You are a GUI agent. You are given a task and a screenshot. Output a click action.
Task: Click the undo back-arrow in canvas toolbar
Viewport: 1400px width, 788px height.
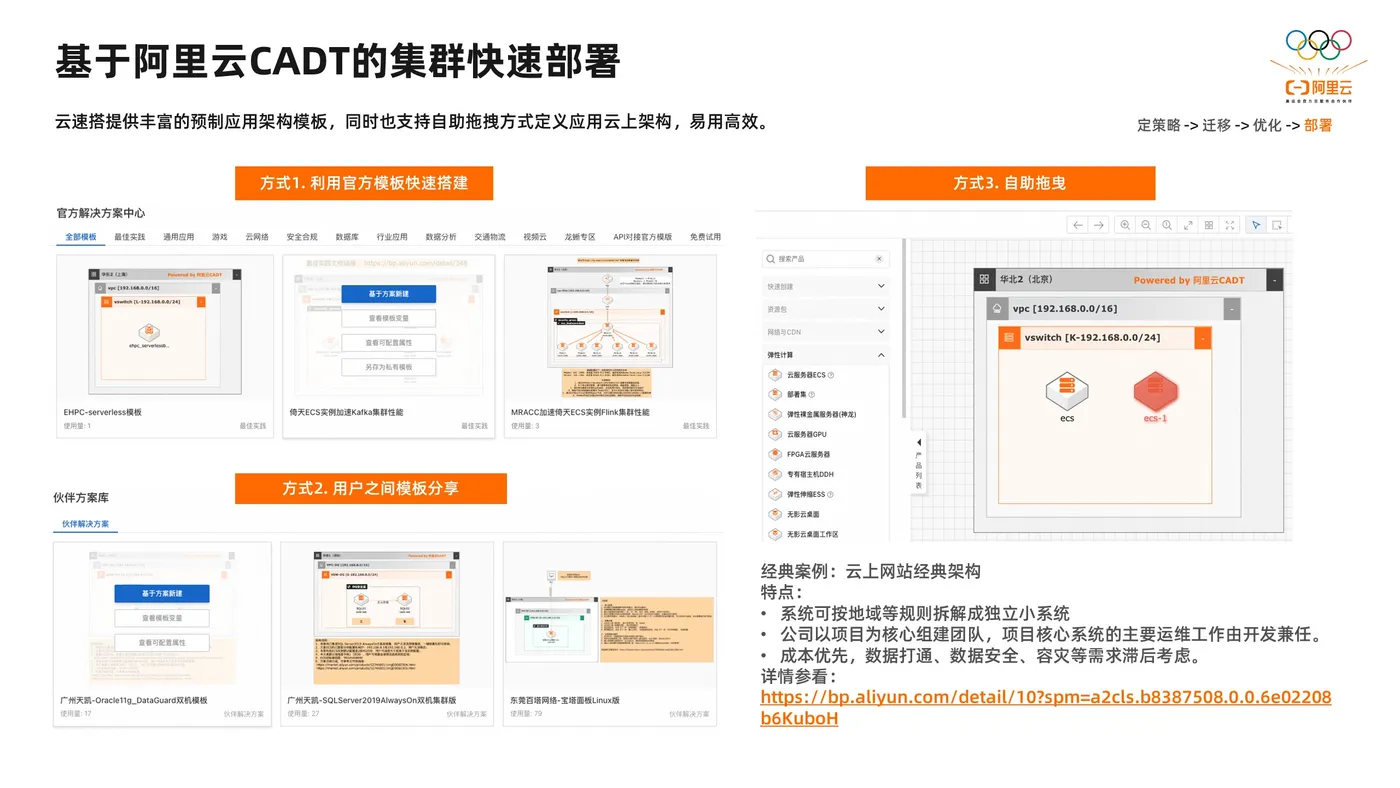coord(1078,225)
